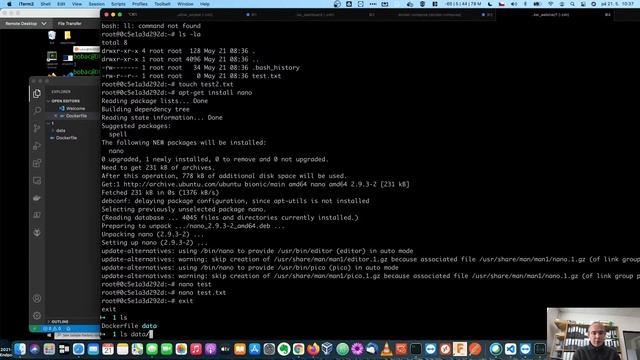Viewport: 640px width, 360px height.
Task: Open FaceTime from the Dock
Action: point(167,349)
